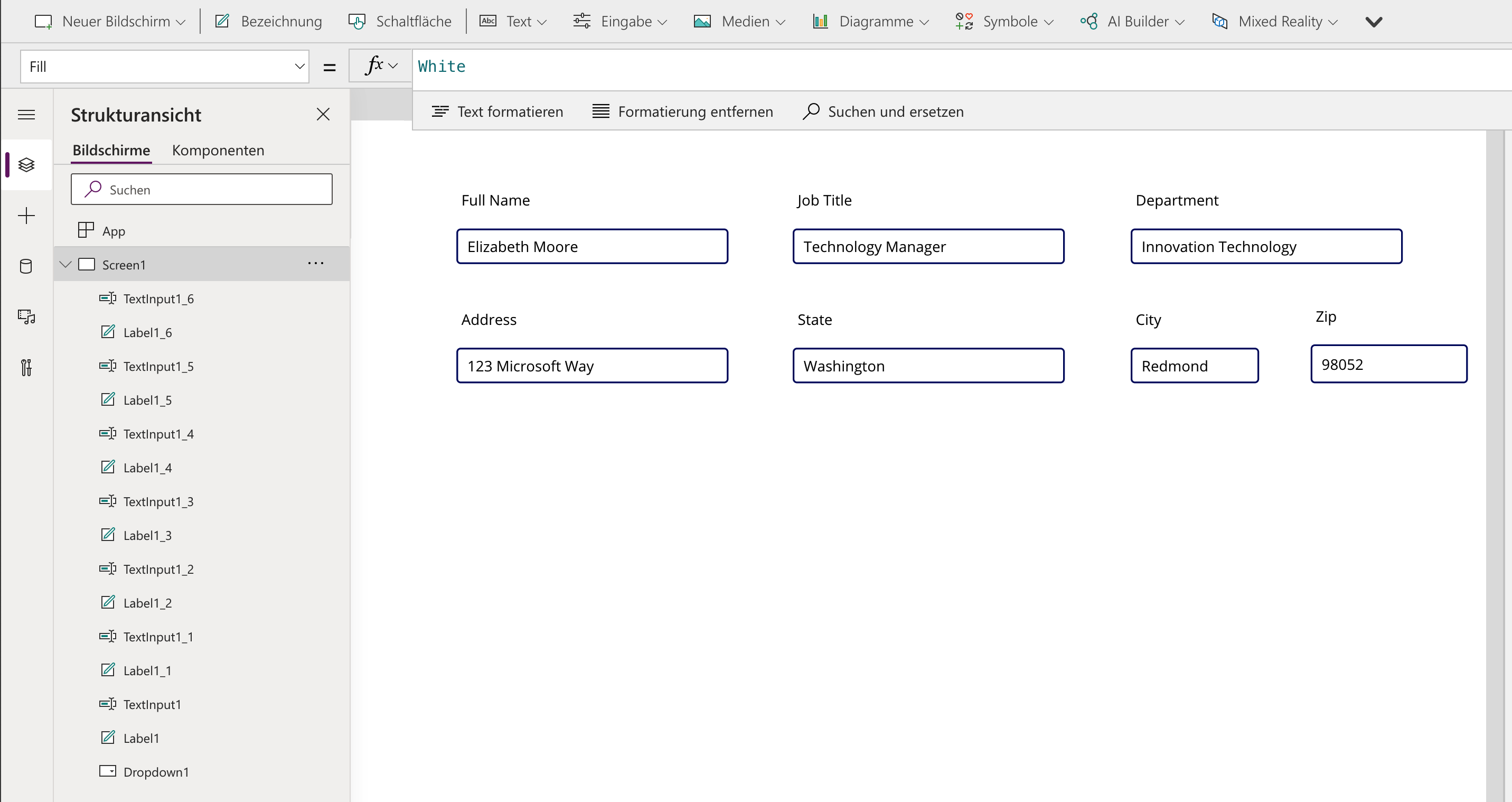The width and height of the screenshot is (1512, 802).
Task: Open the Medien dropdown menu
Action: click(x=739, y=22)
